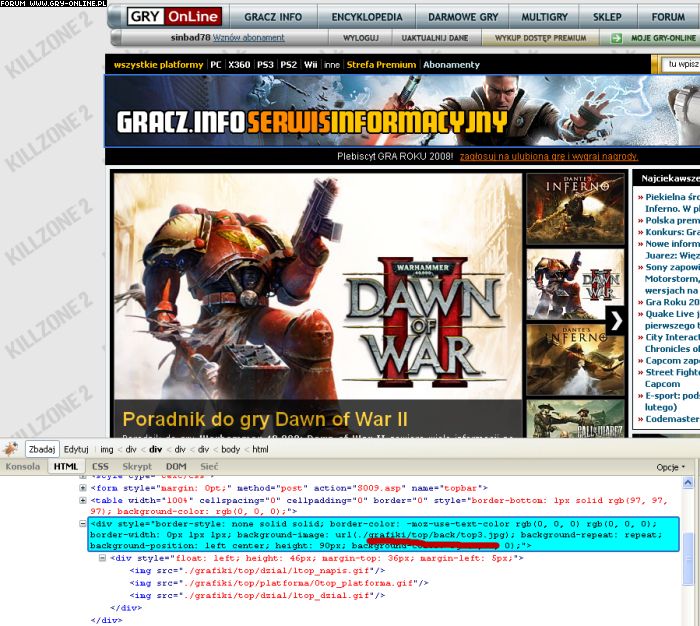Viewport: 700px width, 626px height.
Task: Open Abonamenty link
Action: coord(451,65)
